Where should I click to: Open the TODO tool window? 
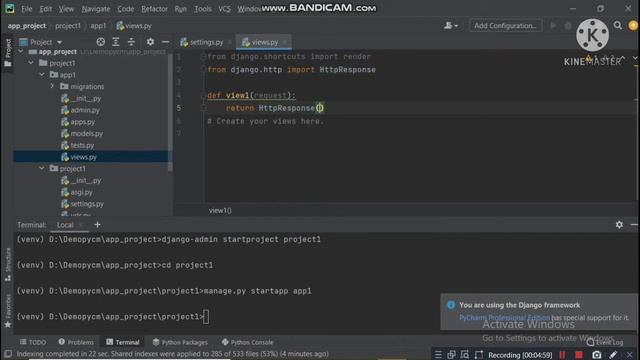point(33,342)
